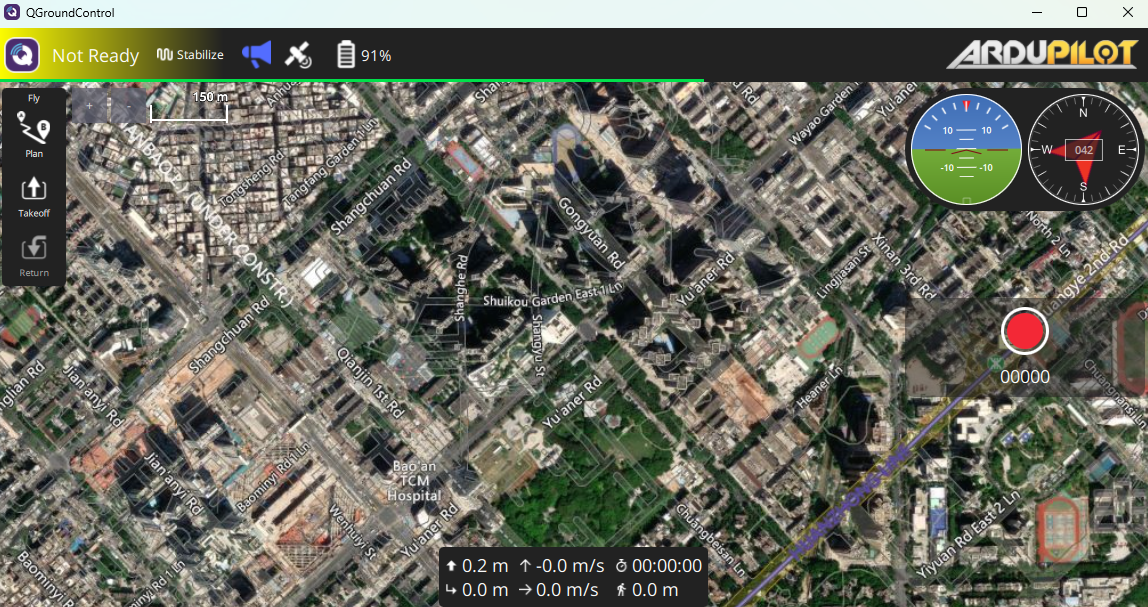Show GPS satellite status indicator
Viewport: 1148px width, 607px height.
tap(299, 55)
